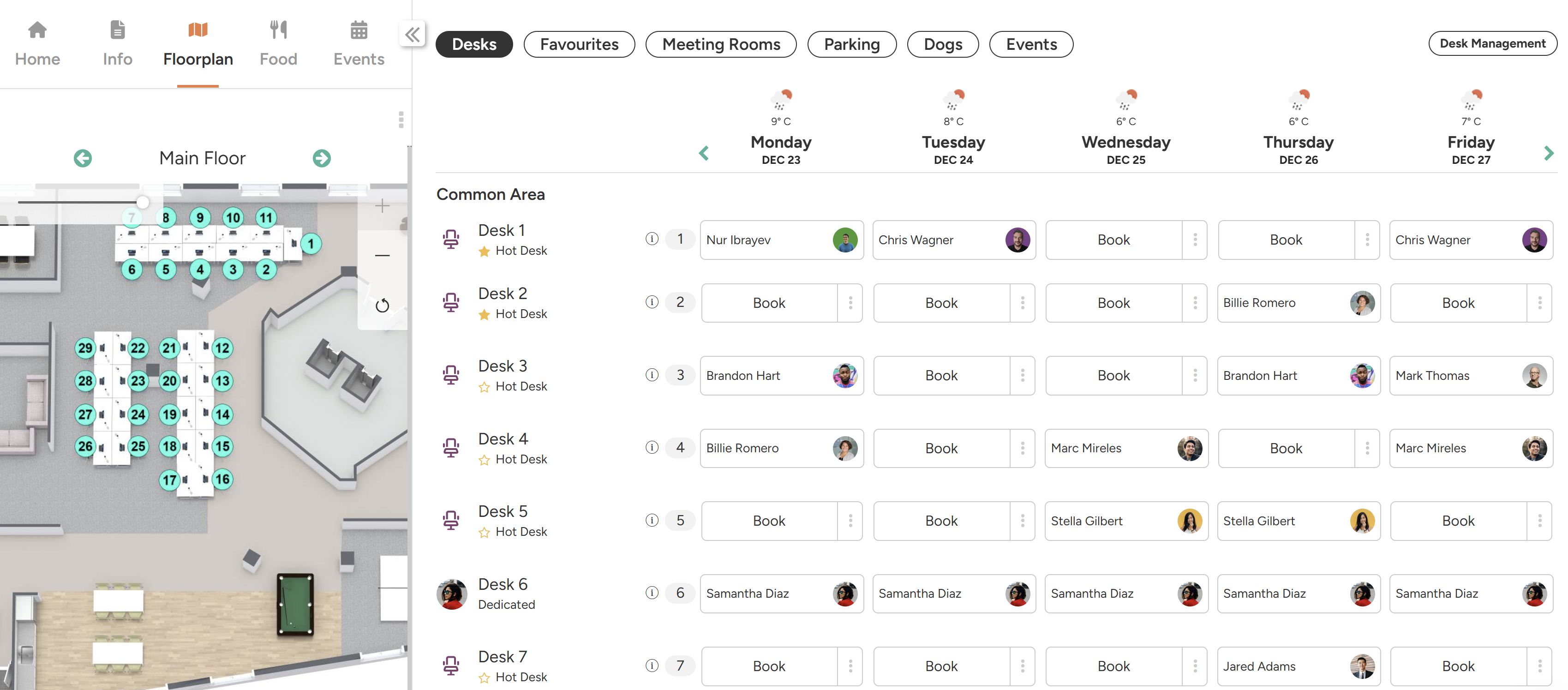Image resolution: width=1568 pixels, height=690 pixels.
Task: Go to the next floor
Action: coord(321,158)
